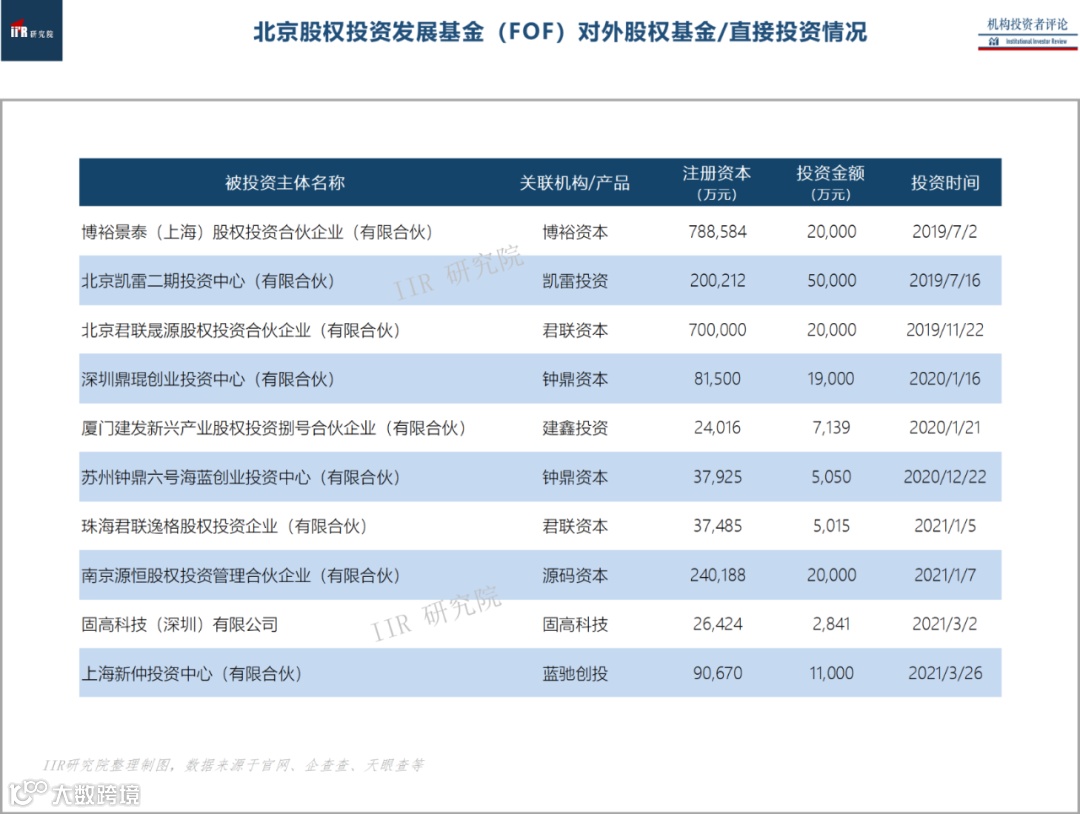Click the date 2021/3/26

pyautogui.click(x=945, y=673)
